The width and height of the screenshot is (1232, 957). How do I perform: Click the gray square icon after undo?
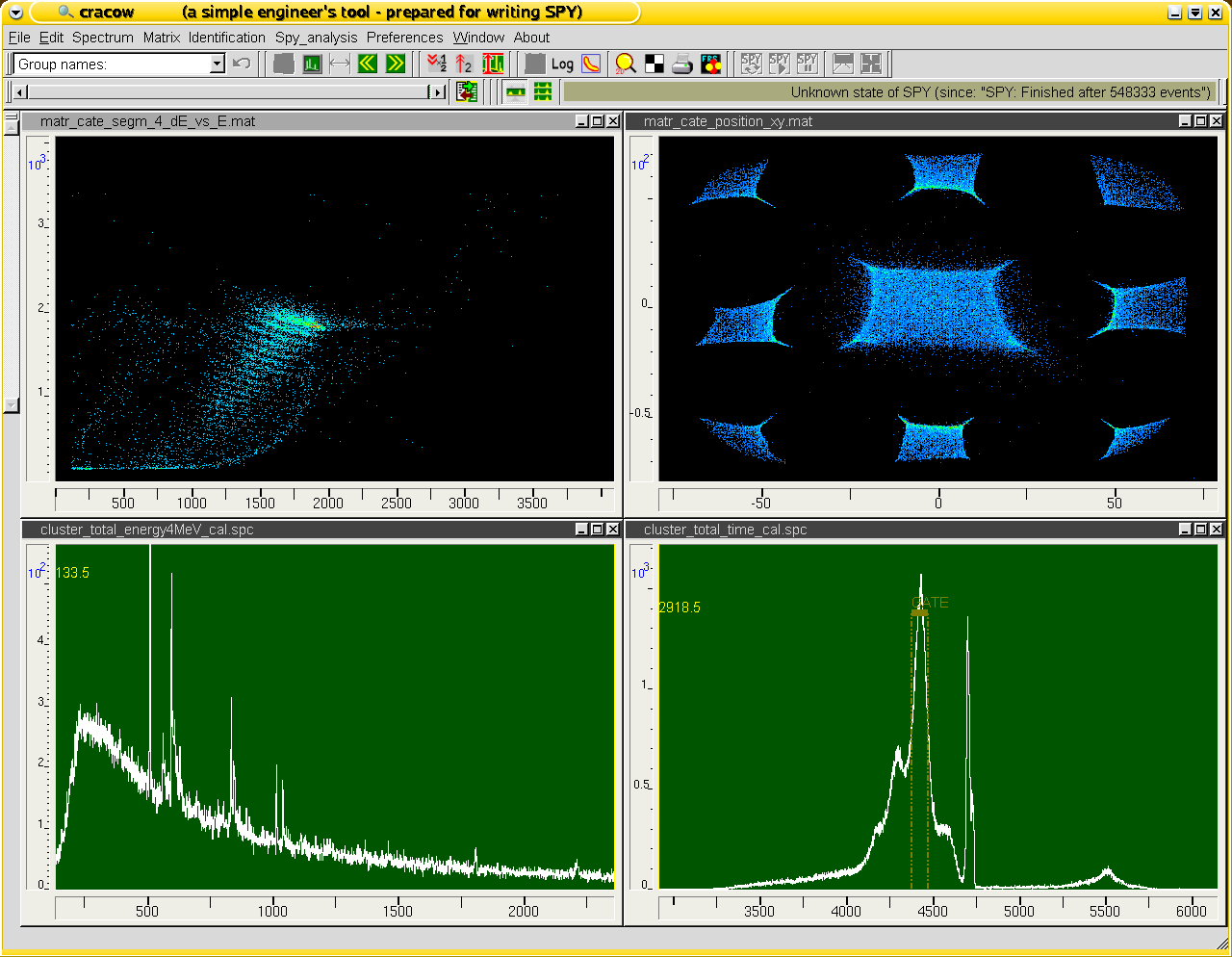(x=284, y=65)
